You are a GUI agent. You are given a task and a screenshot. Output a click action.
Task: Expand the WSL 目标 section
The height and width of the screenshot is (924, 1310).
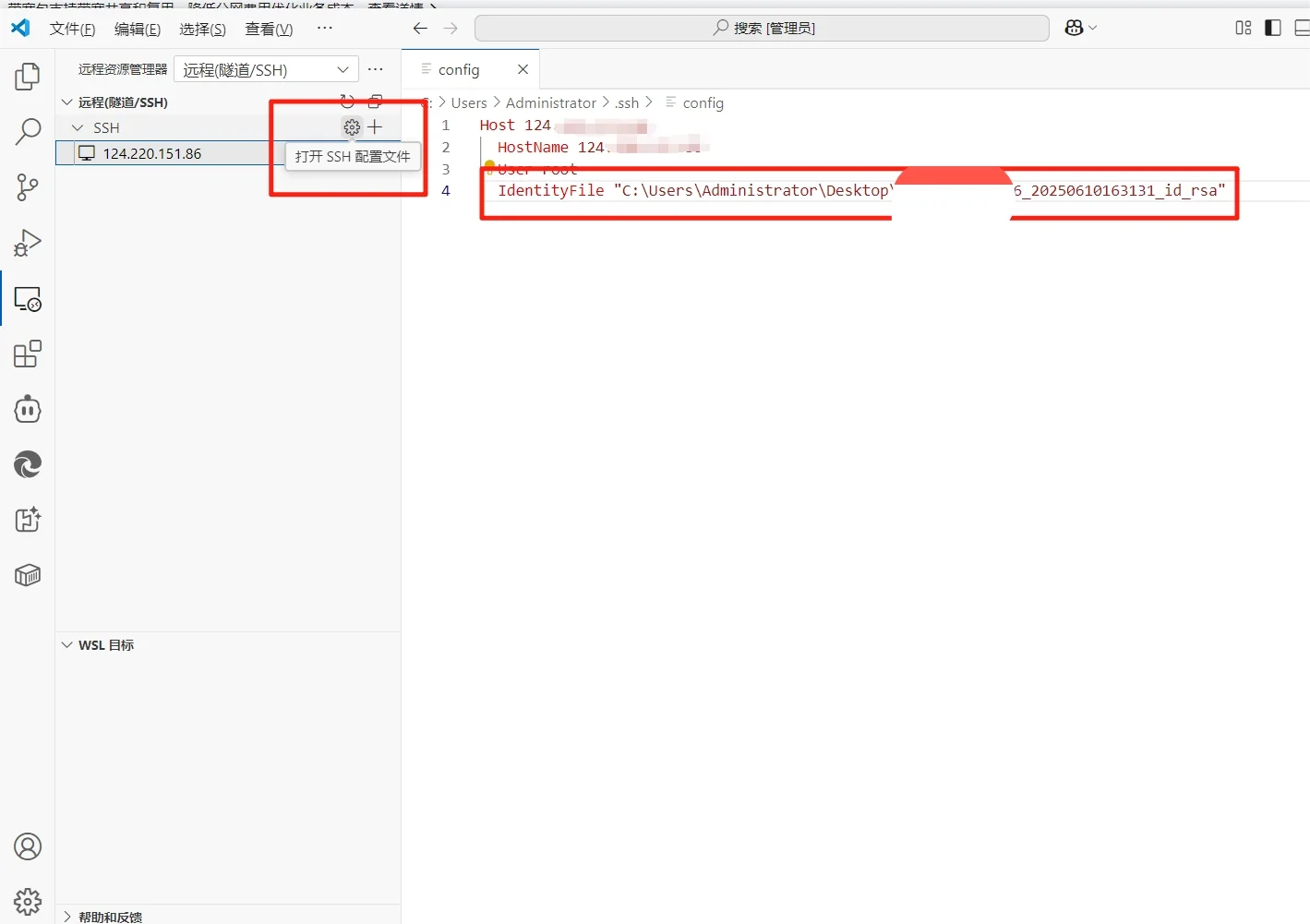66,644
